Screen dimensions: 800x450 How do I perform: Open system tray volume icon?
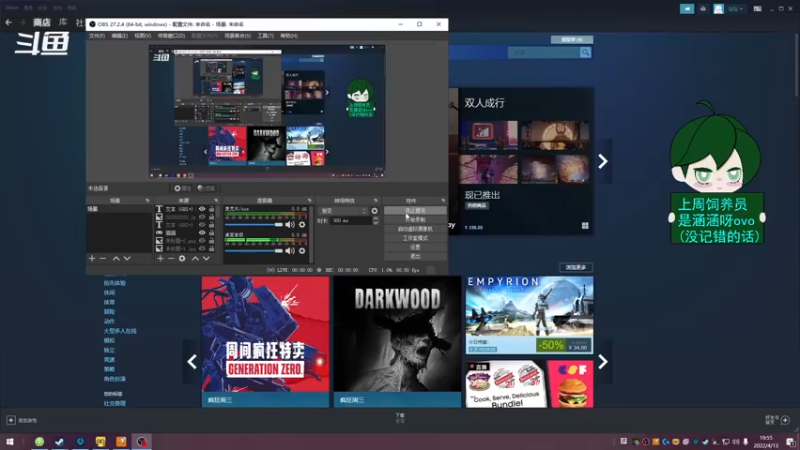point(735,441)
